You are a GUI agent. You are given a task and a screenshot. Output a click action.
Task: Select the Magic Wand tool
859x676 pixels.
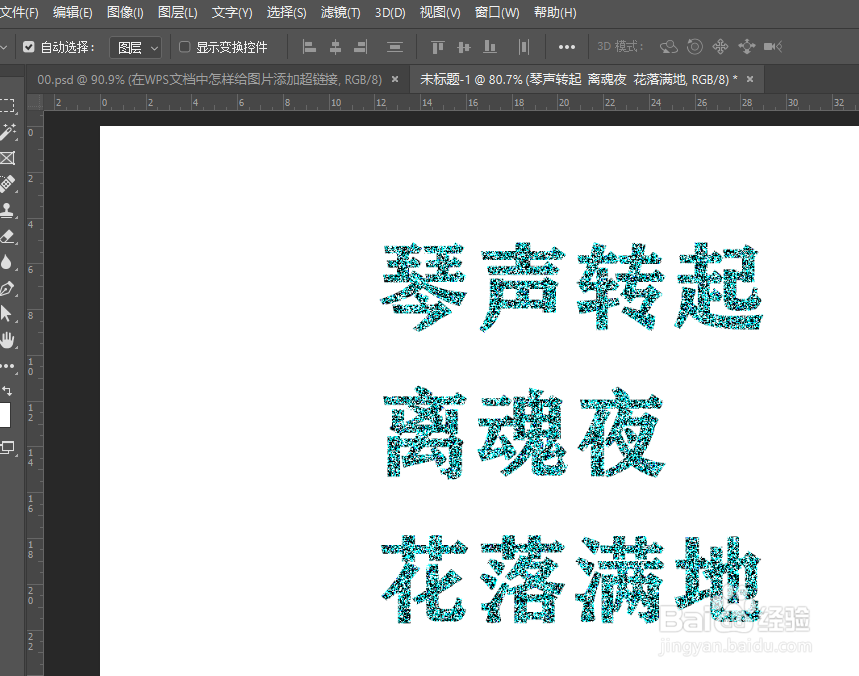point(8,132)
